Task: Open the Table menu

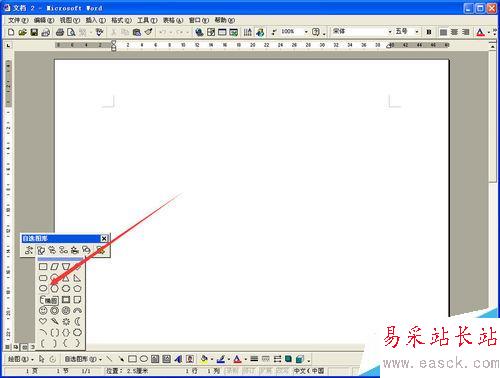Action: coord(173,20)
